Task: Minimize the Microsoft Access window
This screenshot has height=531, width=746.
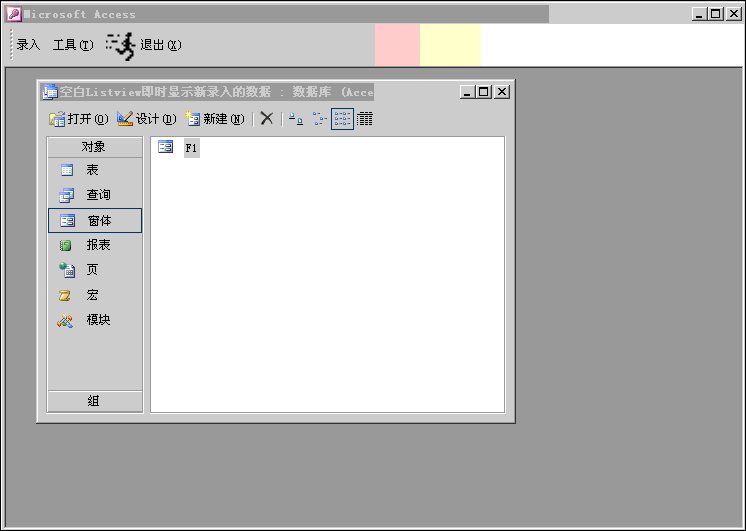Action: tap(698, 14)
